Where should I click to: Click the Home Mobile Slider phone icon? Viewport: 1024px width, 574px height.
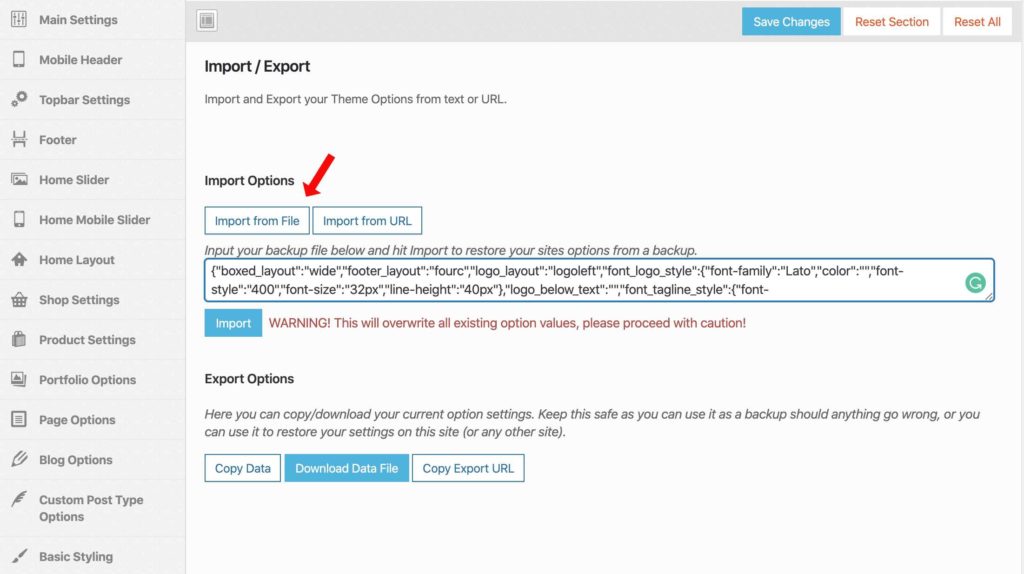[19, 219]
